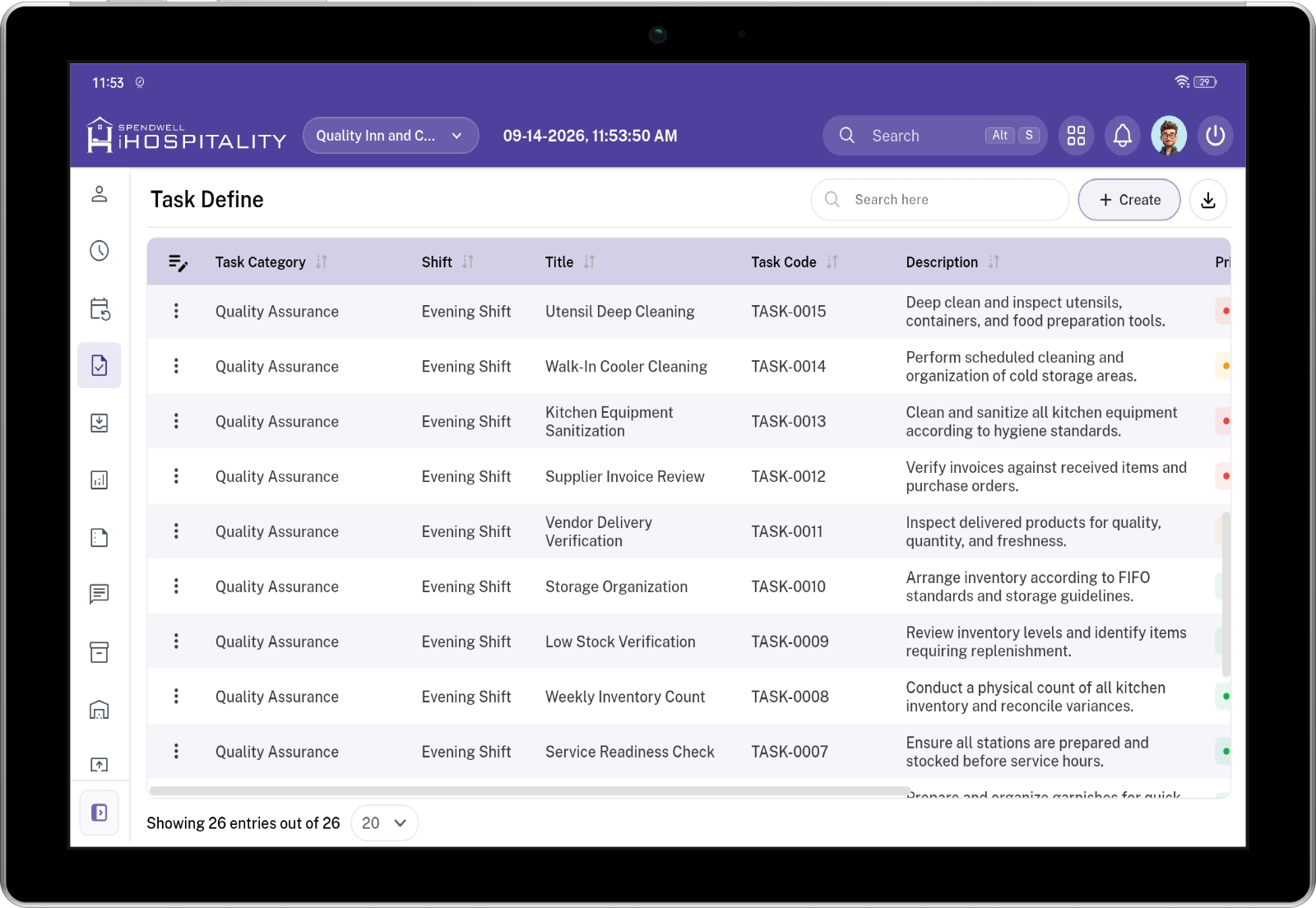Open row menu for Vendor Delivery Verification
This screenshot has height=908, width=1316.
click(176, 531)
